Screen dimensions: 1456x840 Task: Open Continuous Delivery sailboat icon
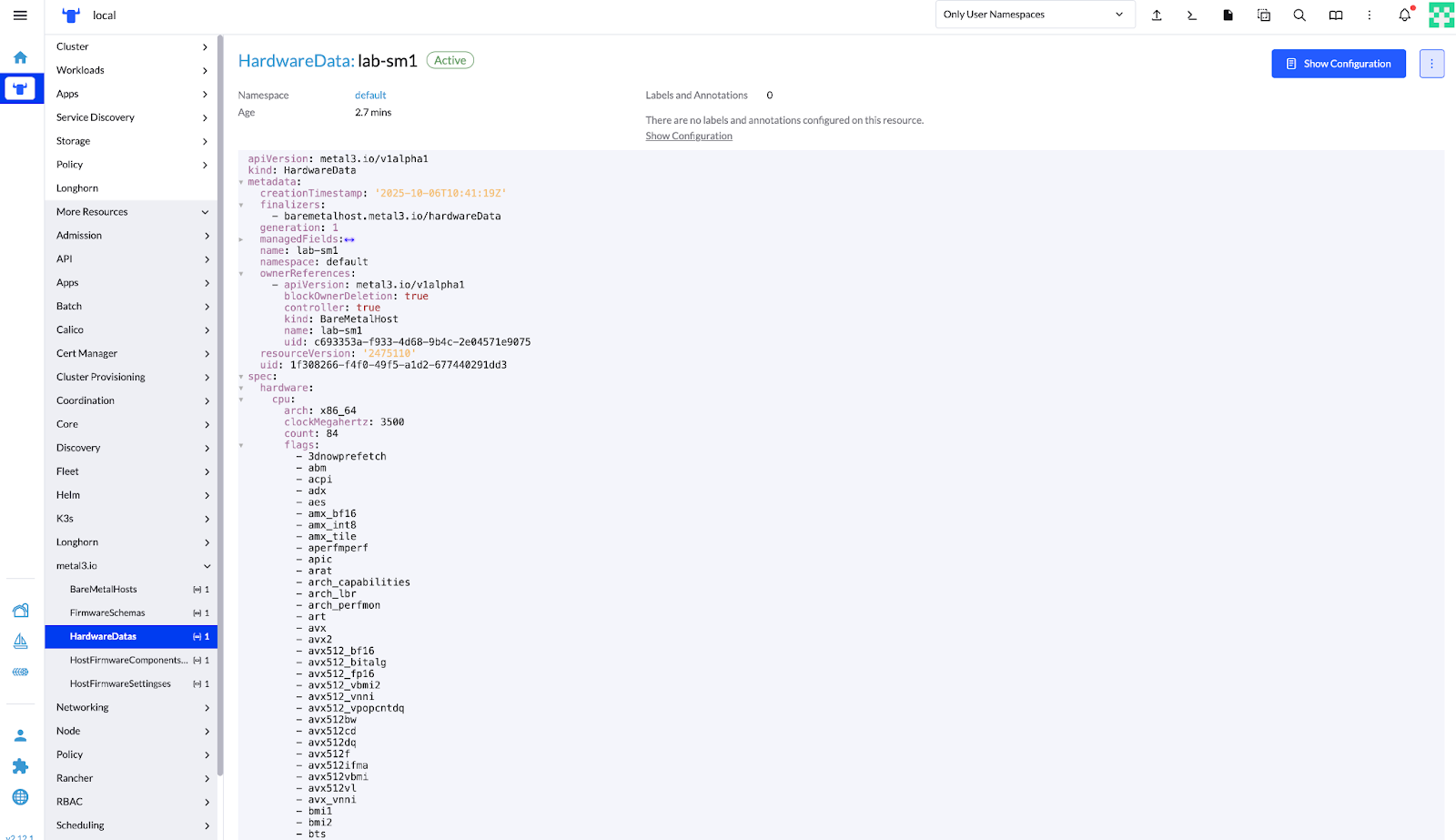(20, 642)
